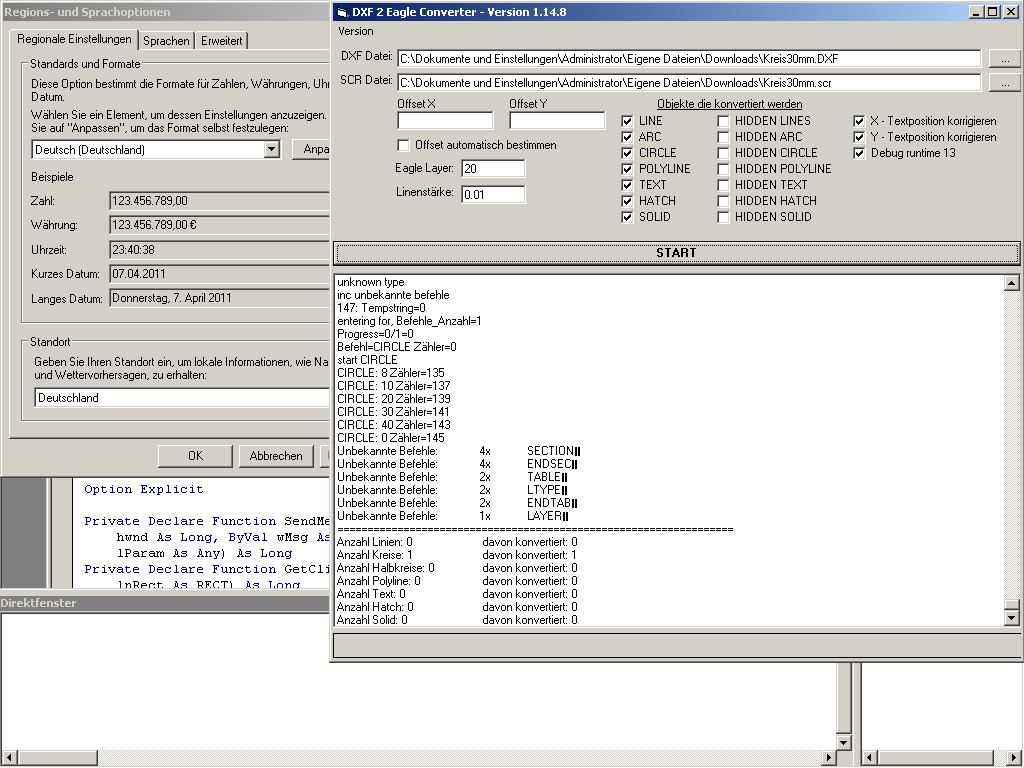Minimize the DXF 2 Eagle Converter window

pyautogui.click(x=976, y=12)
